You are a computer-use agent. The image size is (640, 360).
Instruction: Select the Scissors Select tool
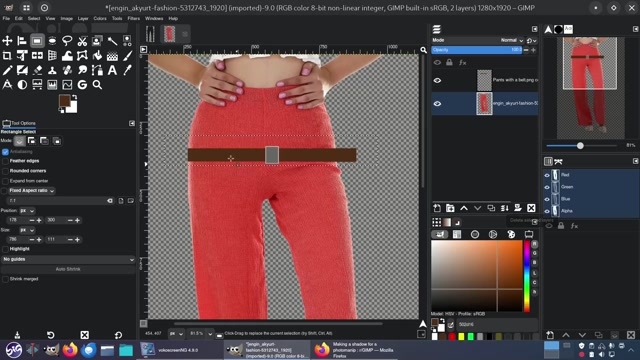coord(82,41)
